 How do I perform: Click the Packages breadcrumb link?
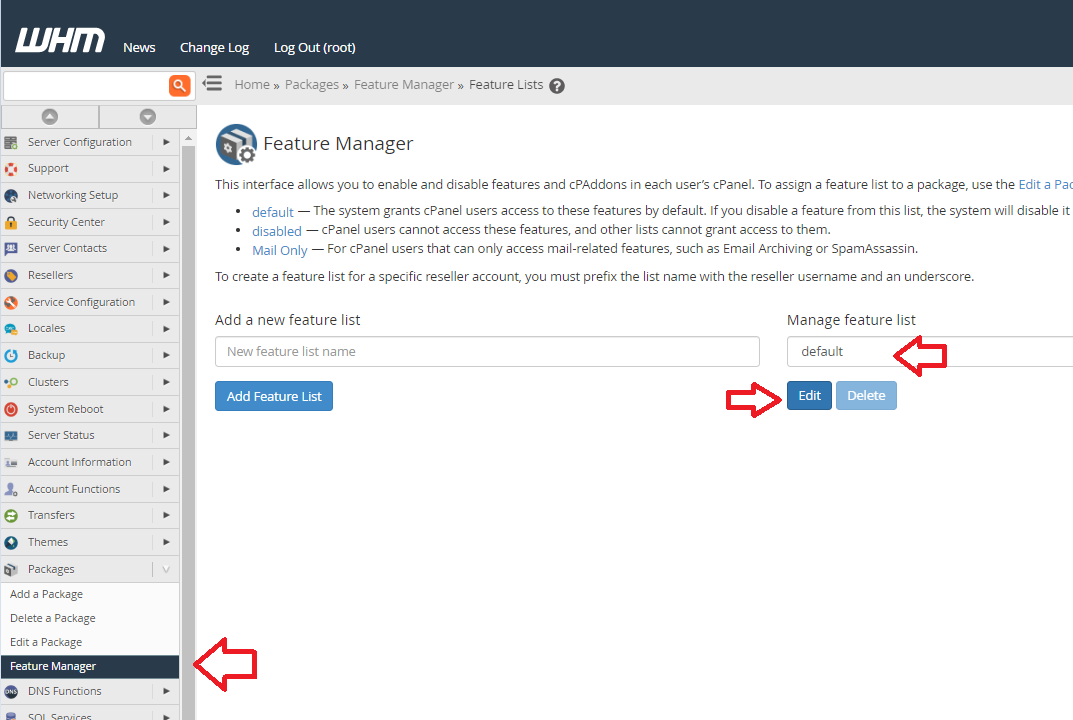[311, 85]
